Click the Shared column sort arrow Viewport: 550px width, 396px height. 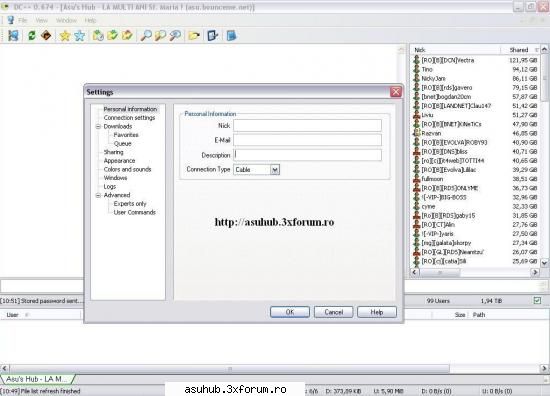coord(537,50)
